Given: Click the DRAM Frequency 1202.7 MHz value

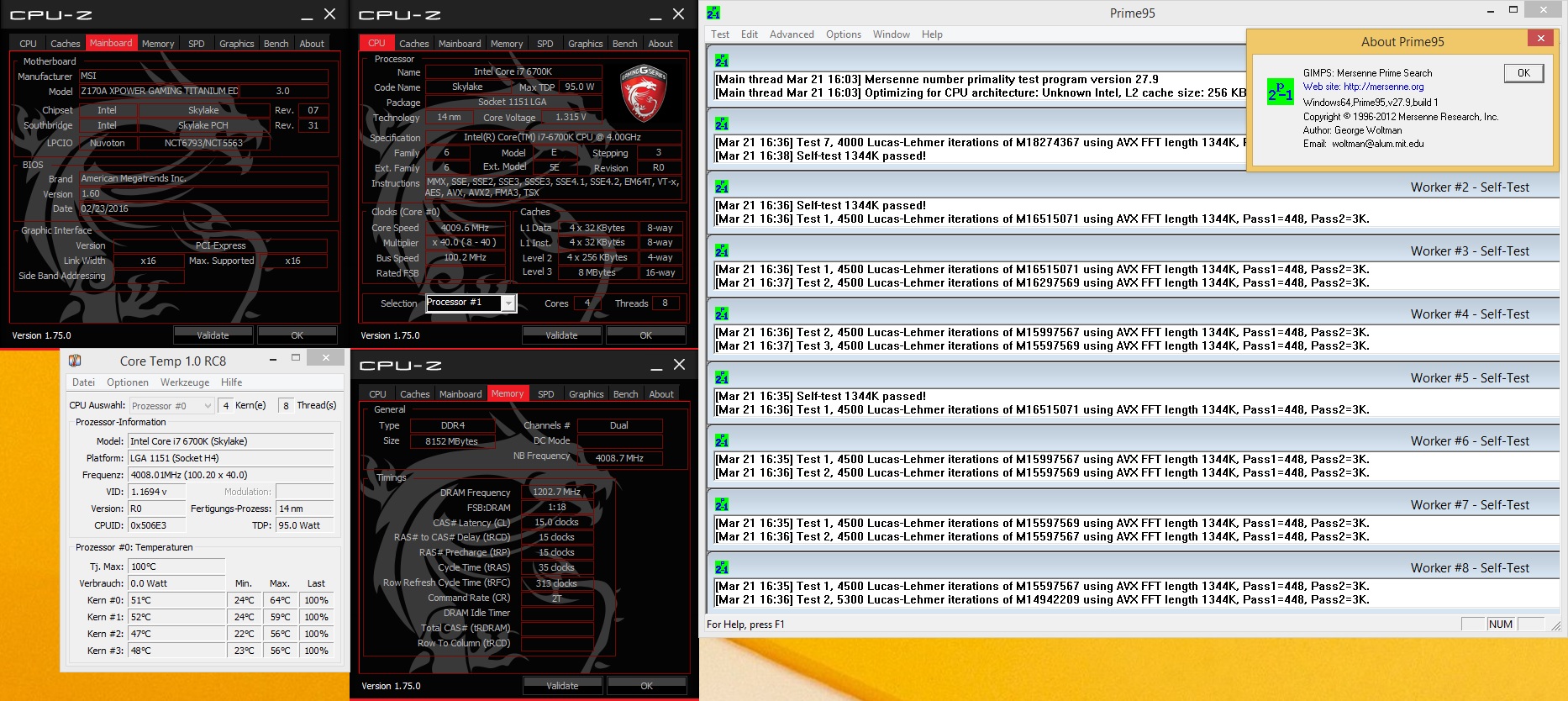Looking at the screenshot, I should coord(556,493).
